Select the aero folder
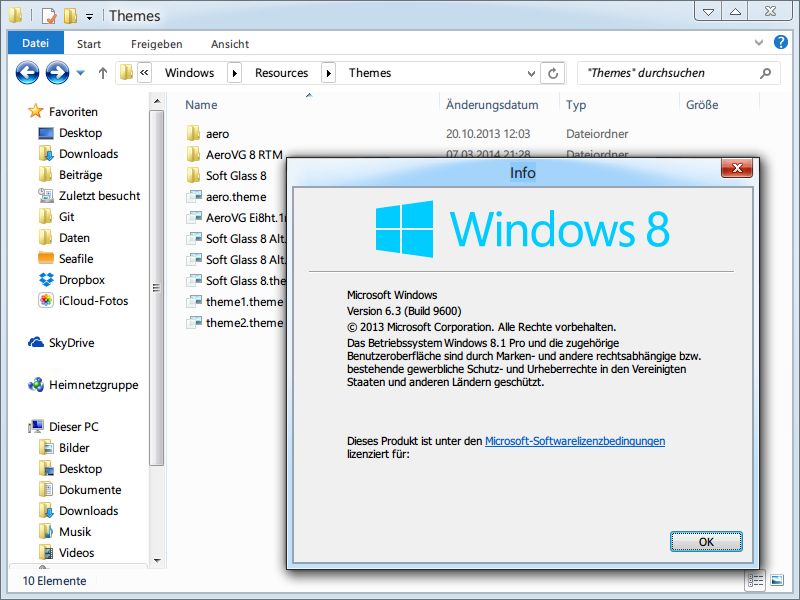Image resolution: width=800 pixels, height=600 pixels. tap(208, 134)
